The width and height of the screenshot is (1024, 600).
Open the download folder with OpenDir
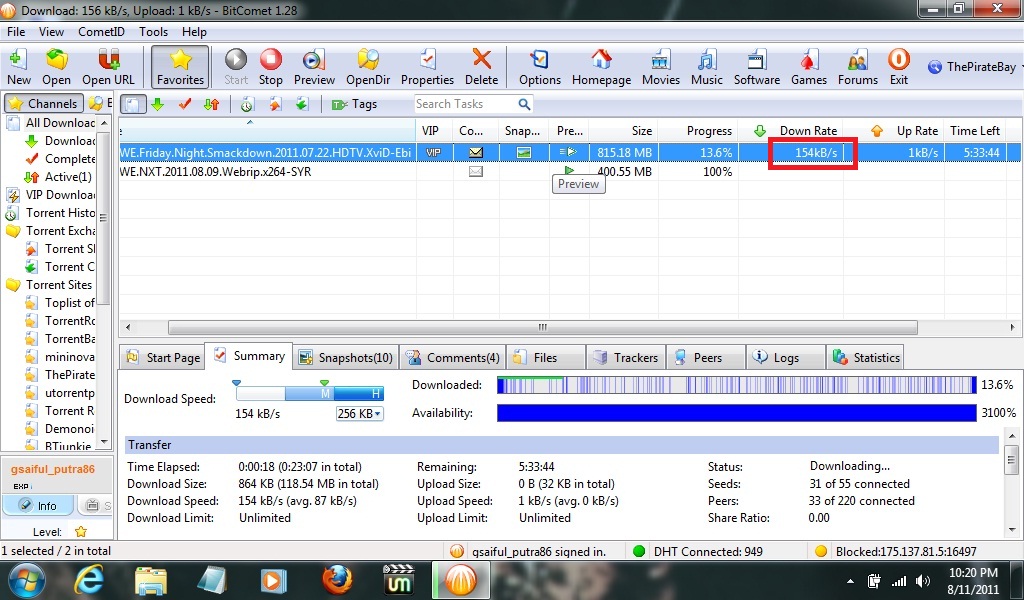coord(368,67)
